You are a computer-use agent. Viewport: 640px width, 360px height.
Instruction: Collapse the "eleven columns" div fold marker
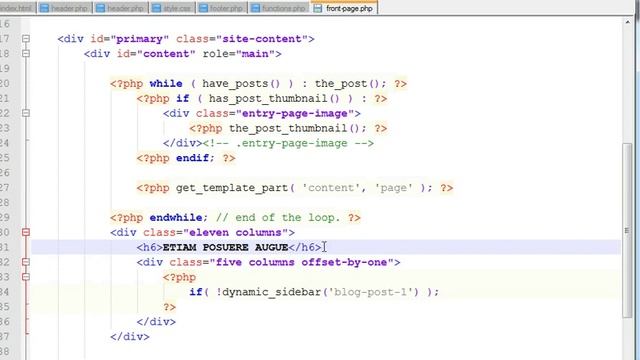coord(26,232)
